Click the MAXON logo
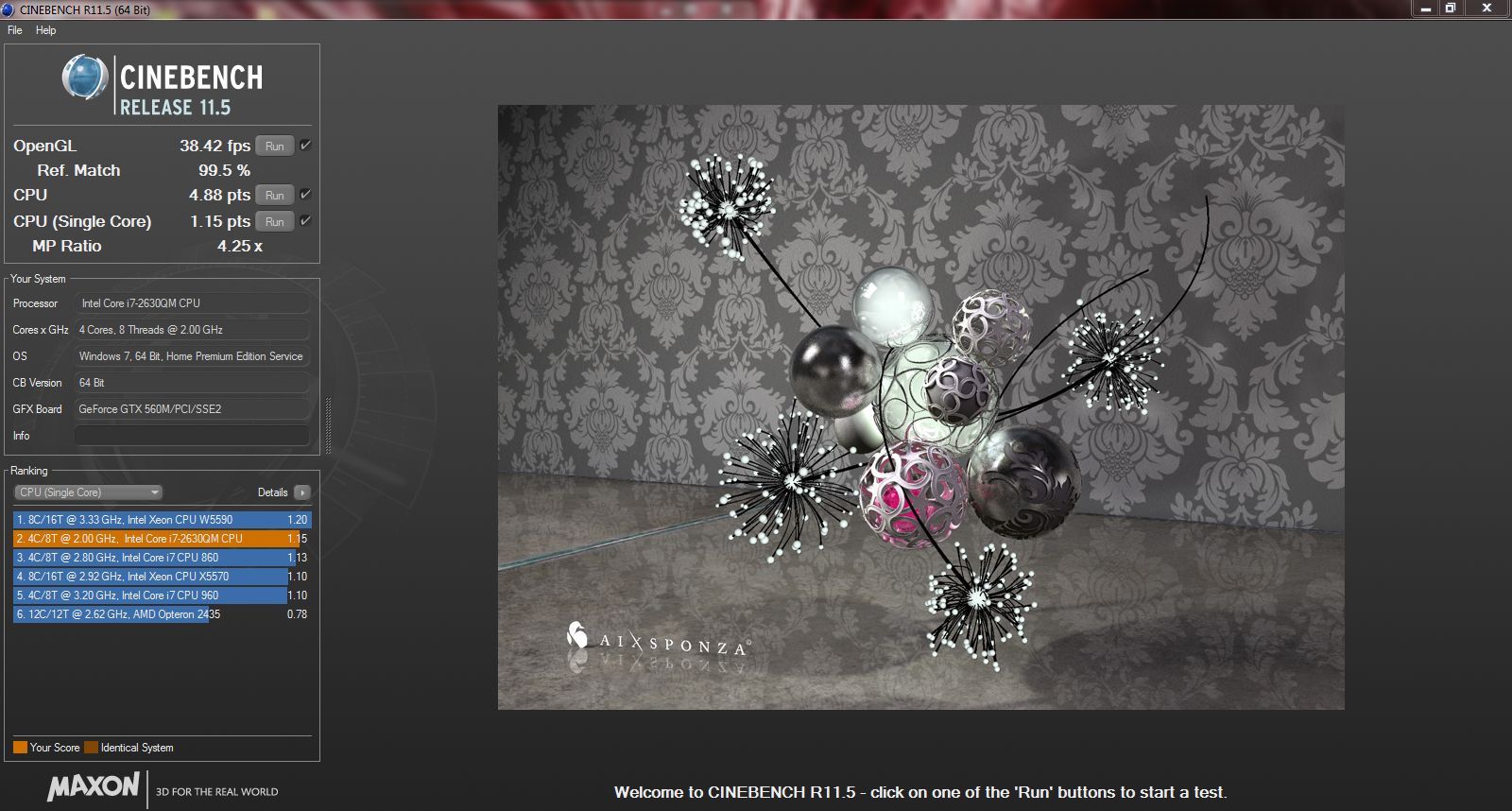Screen dimensions: 1512x811 (x=94, y=786)
